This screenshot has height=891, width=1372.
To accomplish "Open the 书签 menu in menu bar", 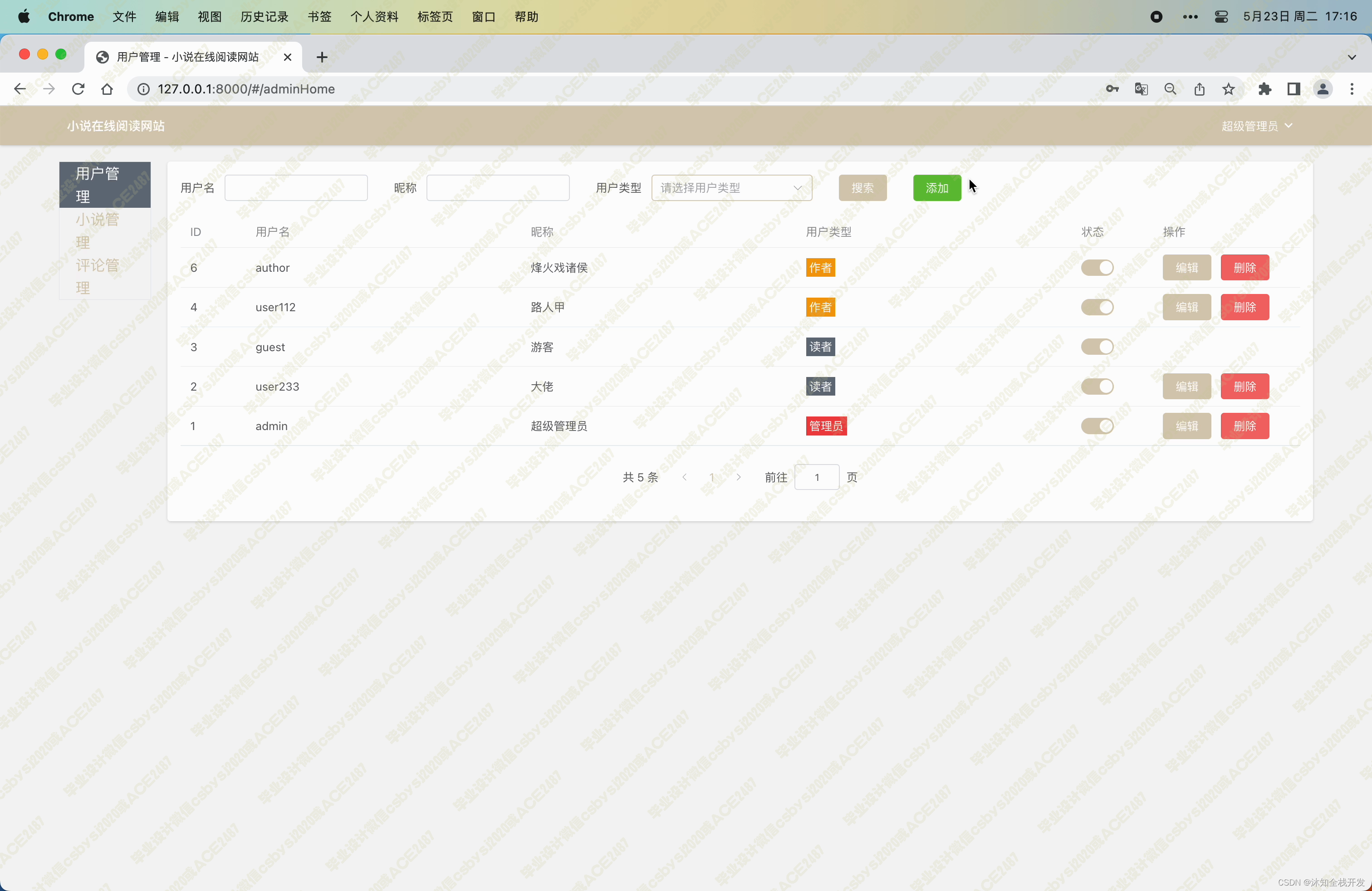I will pyautogui.click(x=319, y=17).
